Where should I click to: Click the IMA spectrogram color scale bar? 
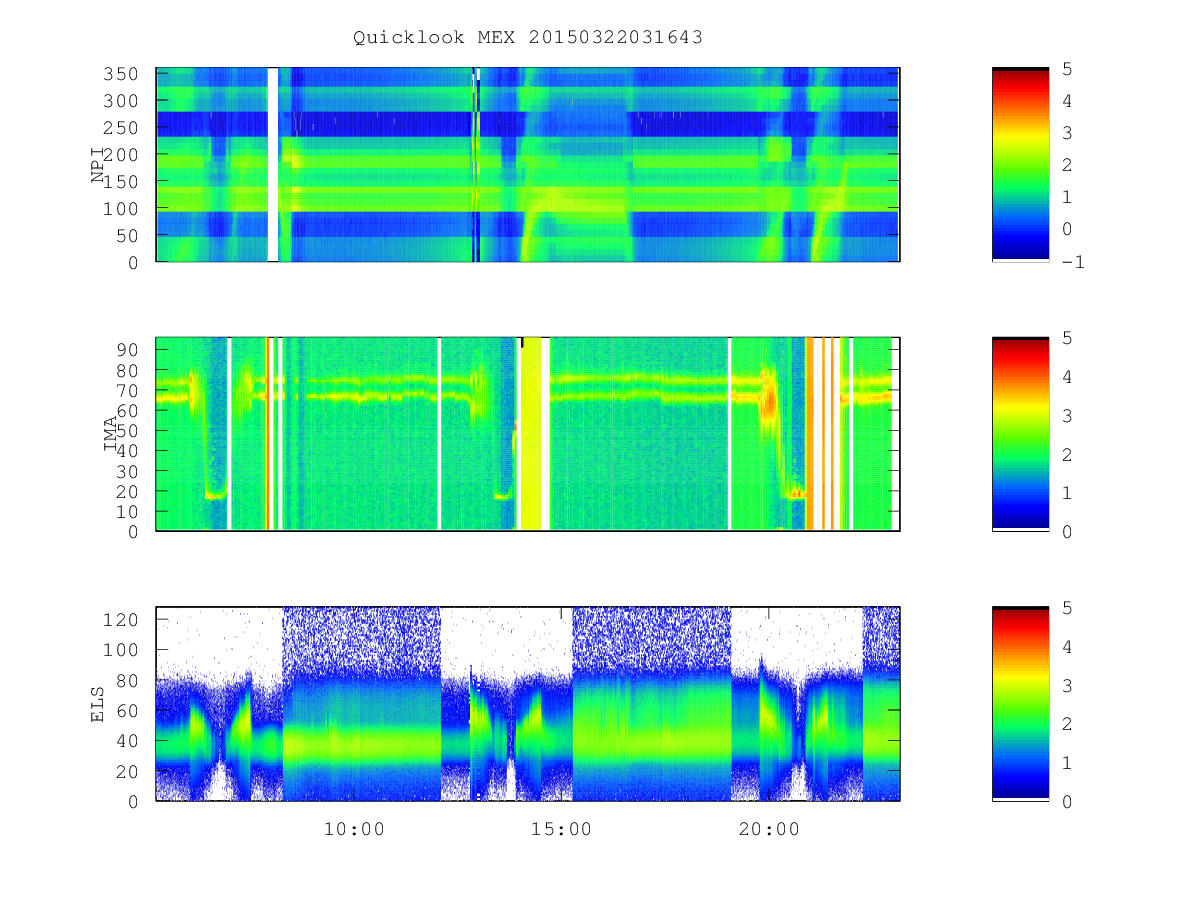(x=1020, y=434)
